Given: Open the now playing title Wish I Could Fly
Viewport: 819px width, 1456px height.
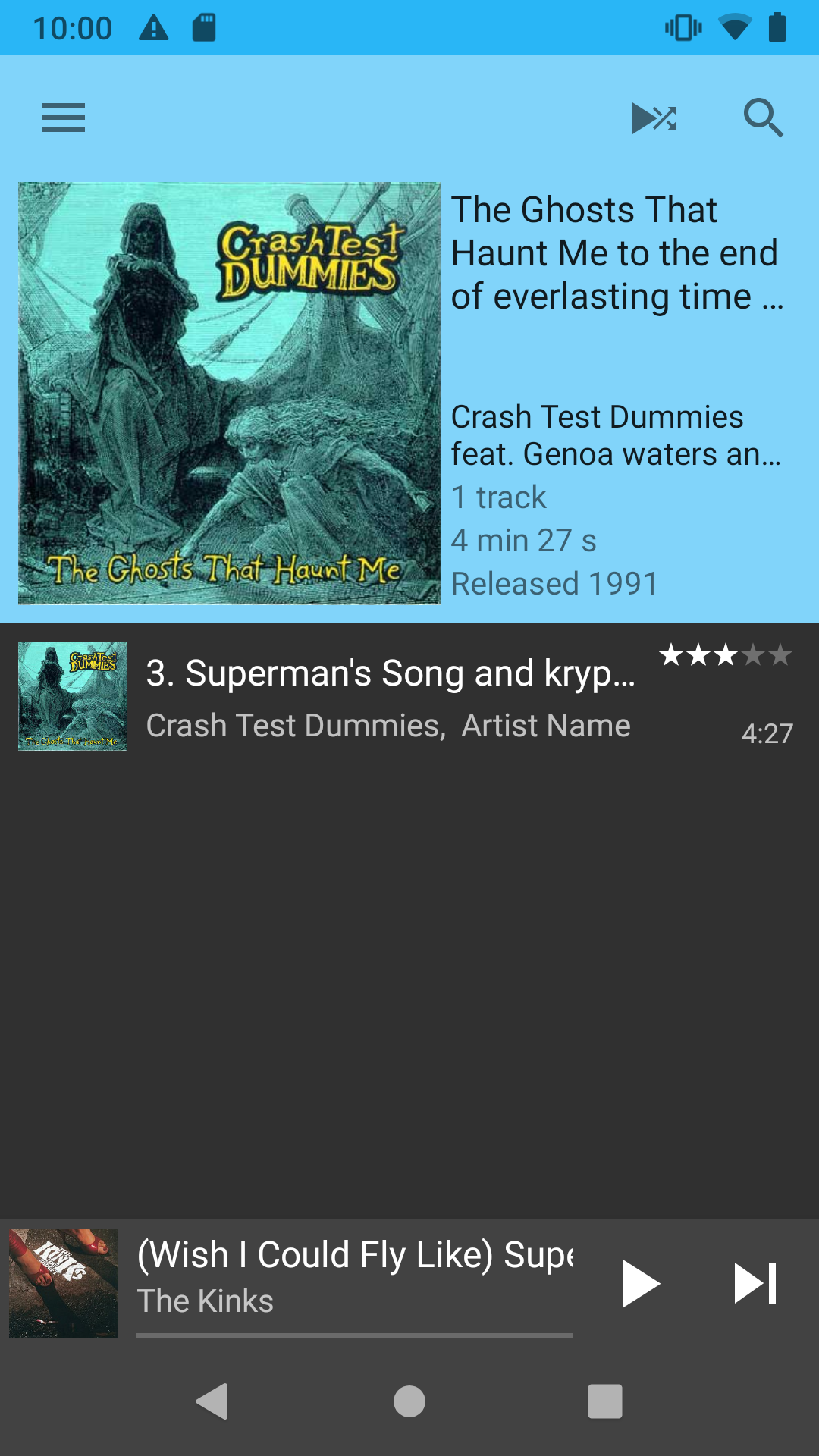Looking at the screenshot, I should 355,1255.
